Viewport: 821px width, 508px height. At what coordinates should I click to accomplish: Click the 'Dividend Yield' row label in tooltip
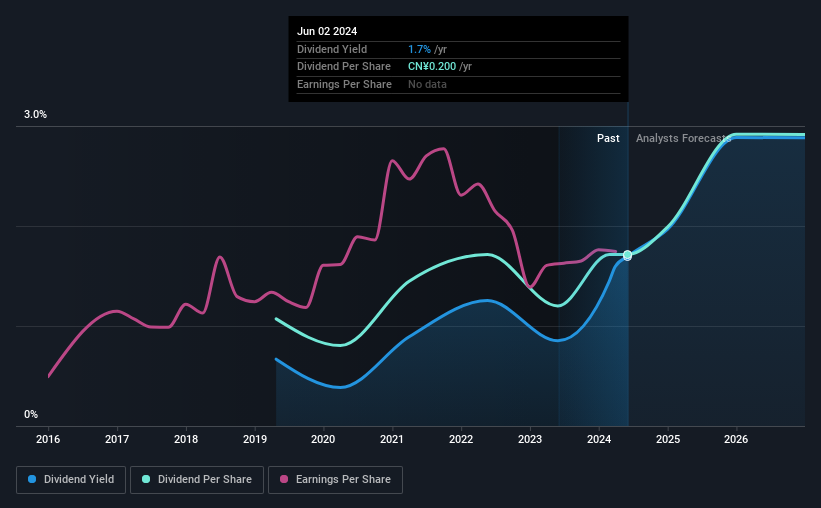(x=332, y=49)
